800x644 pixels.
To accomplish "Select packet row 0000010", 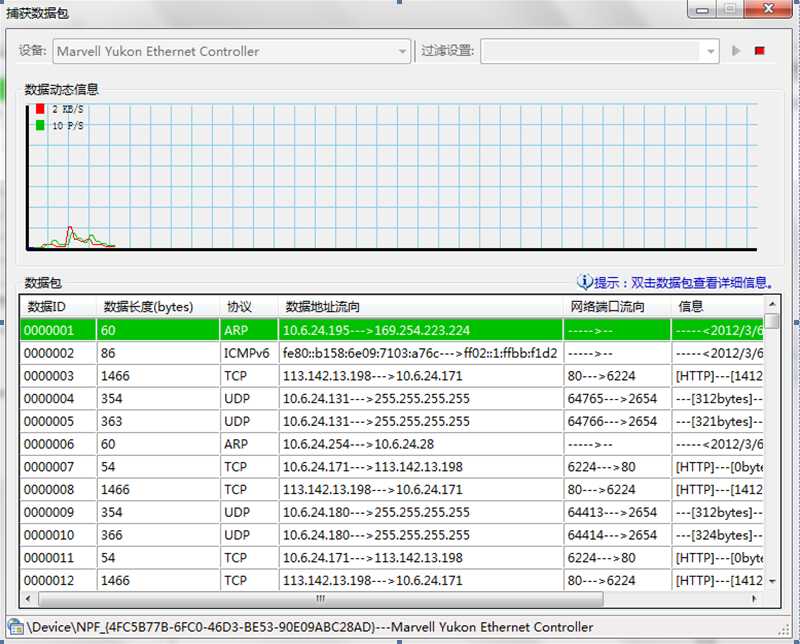I will click(x=391, y=535).
